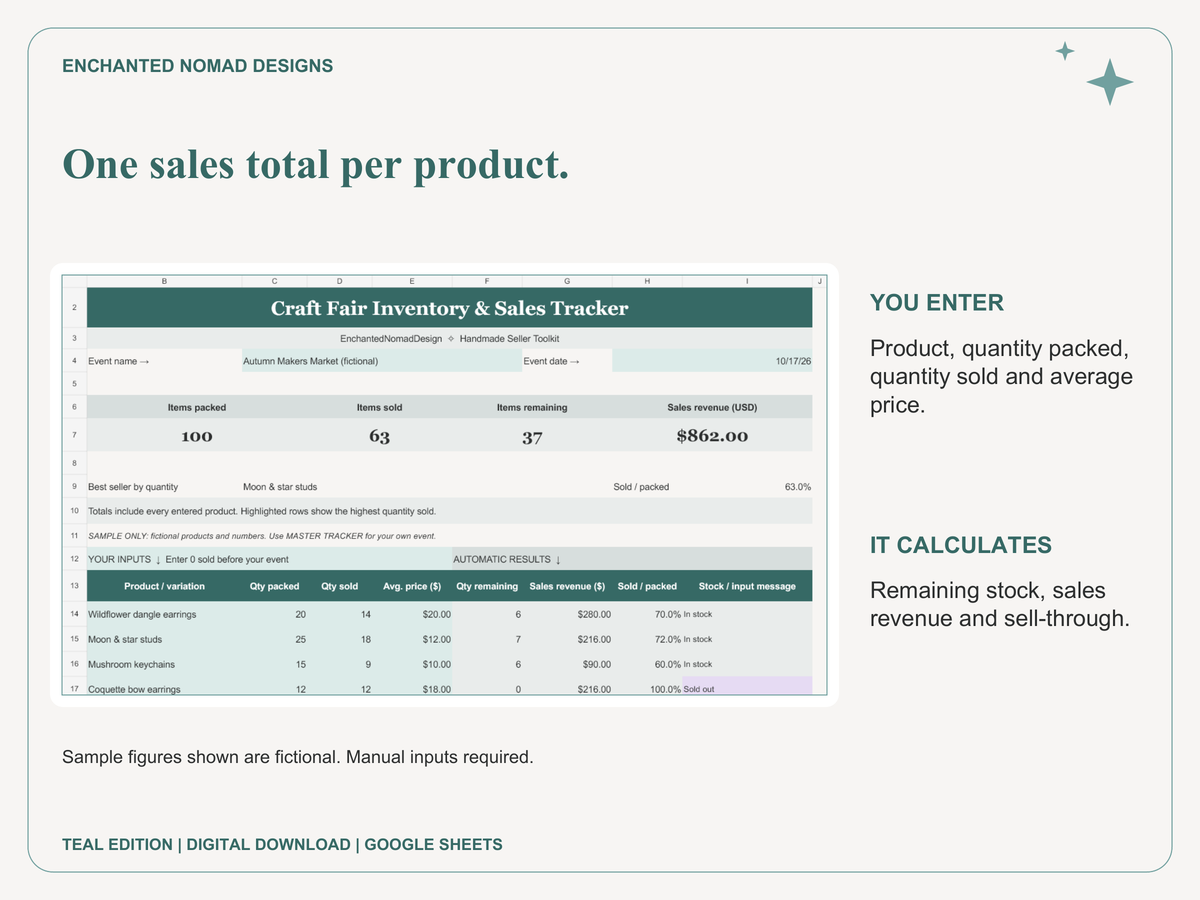Viewport: 1200px width, 900px height.
Task: Select row 13 number header
Action: point(75,586)
